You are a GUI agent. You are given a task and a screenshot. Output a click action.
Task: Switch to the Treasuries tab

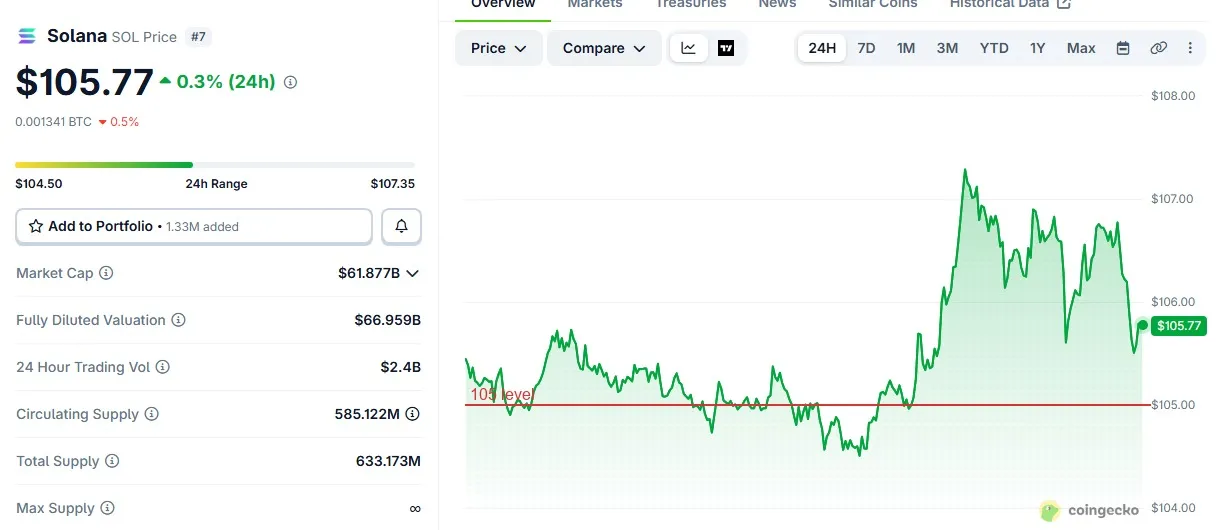tap(690, 5)
